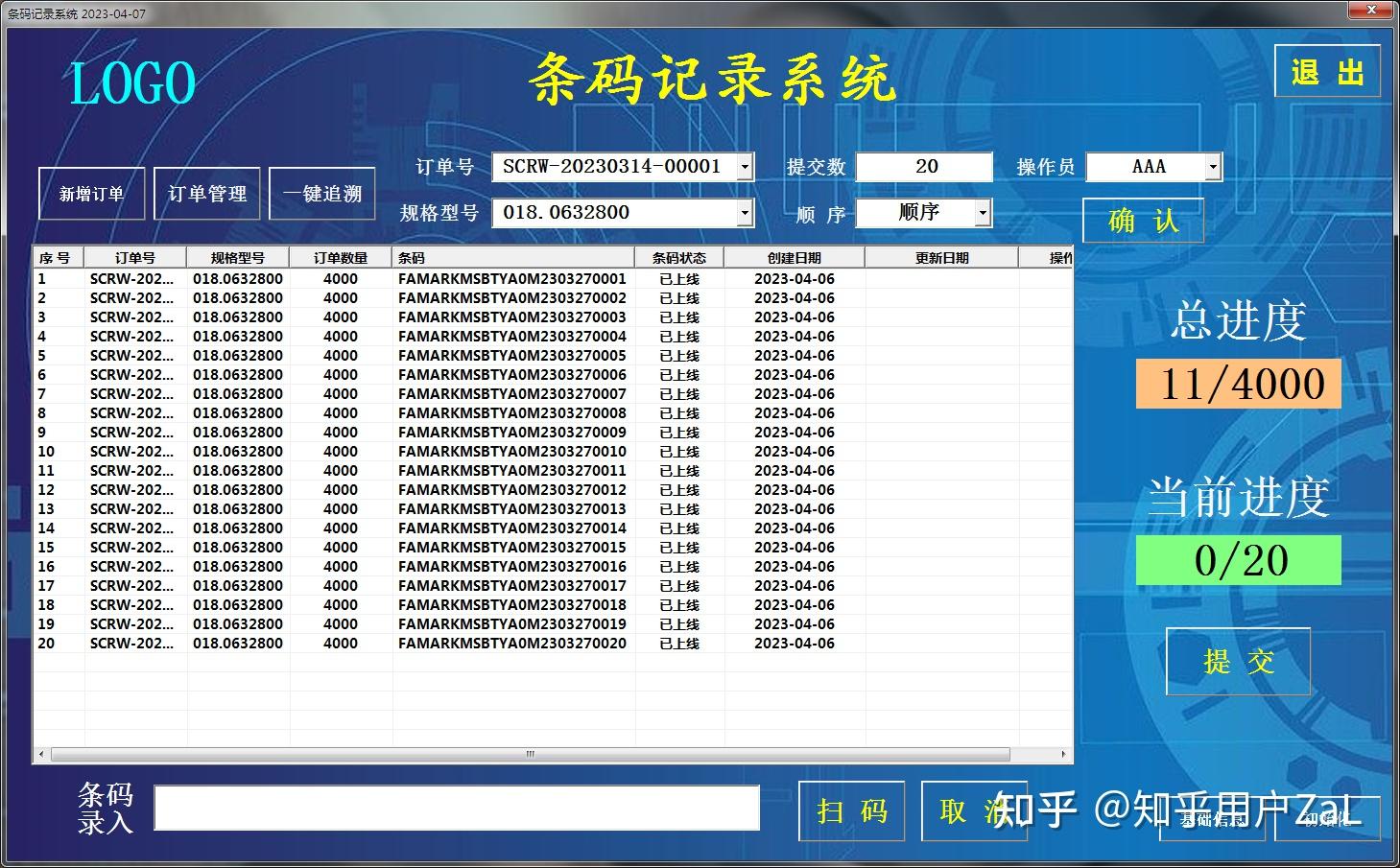This screenshot has height=868, width=1400.
Task: Click 订单数量 4000 in row 8
Action: pos(341,413)
